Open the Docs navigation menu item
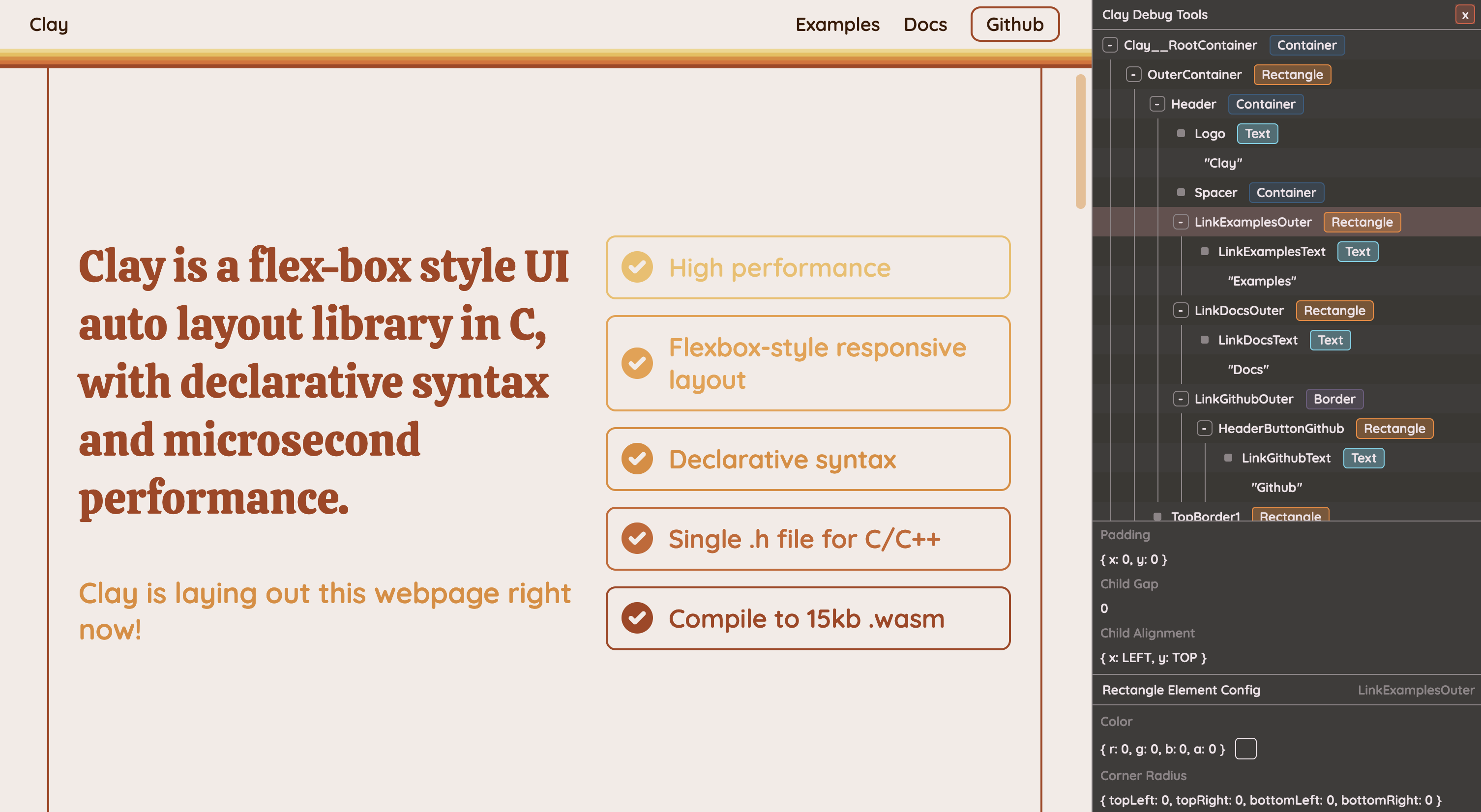Image resolution: width=1481 pixels, height=812 pixels. coord(925,24)
